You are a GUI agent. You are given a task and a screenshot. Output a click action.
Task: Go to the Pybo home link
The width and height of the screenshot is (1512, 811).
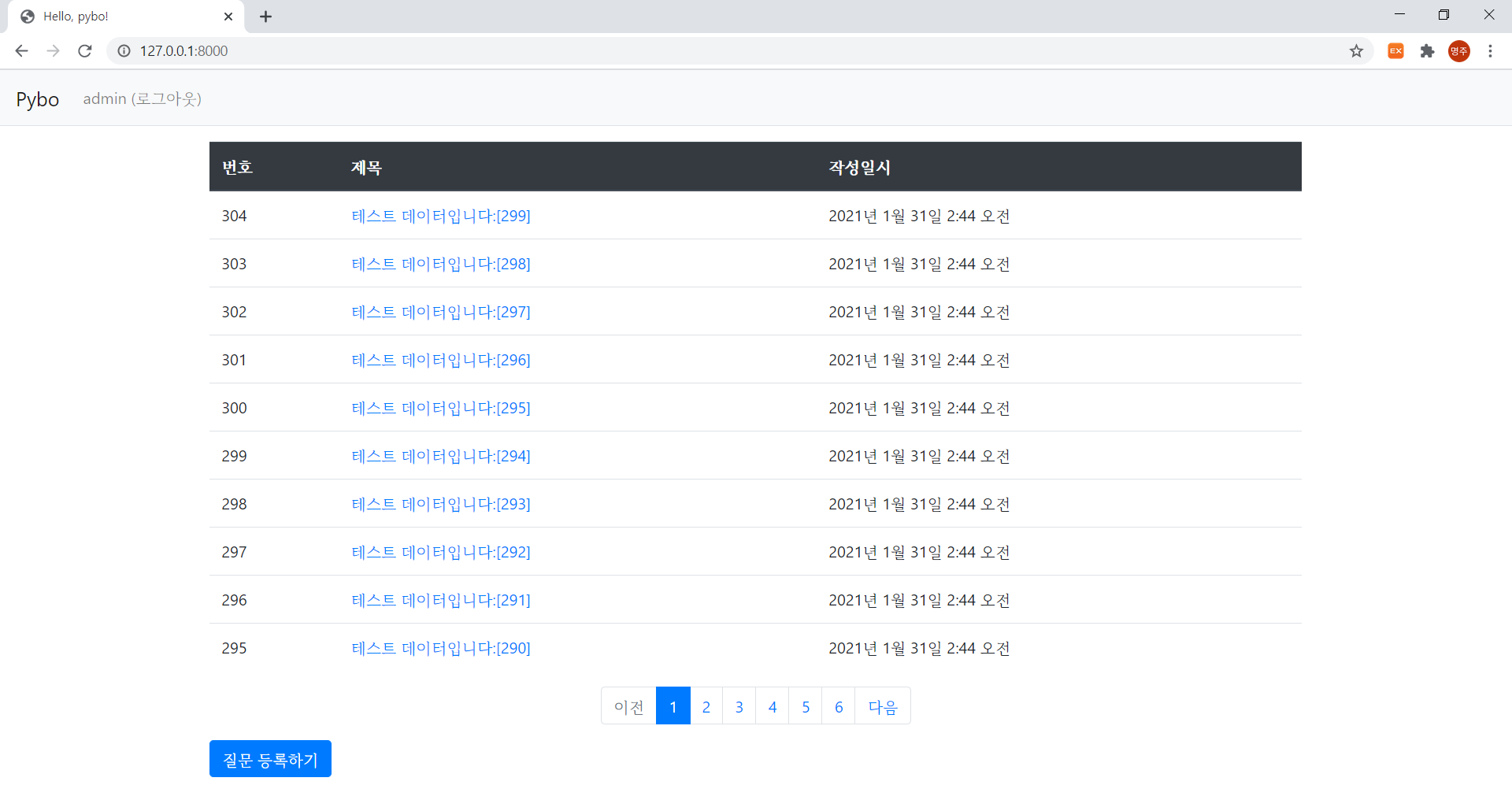point(37,99)
